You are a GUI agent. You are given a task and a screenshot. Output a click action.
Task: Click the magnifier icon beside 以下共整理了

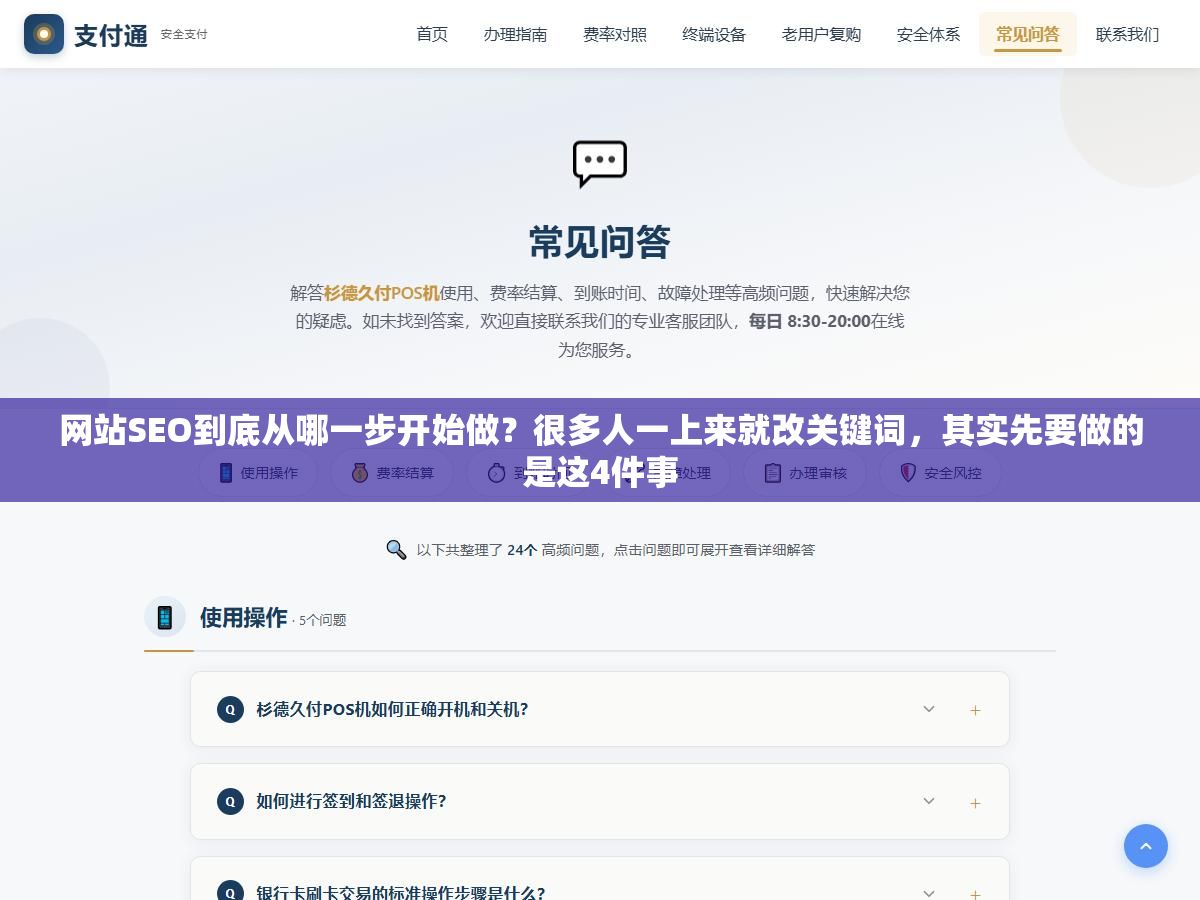[396, 550]
